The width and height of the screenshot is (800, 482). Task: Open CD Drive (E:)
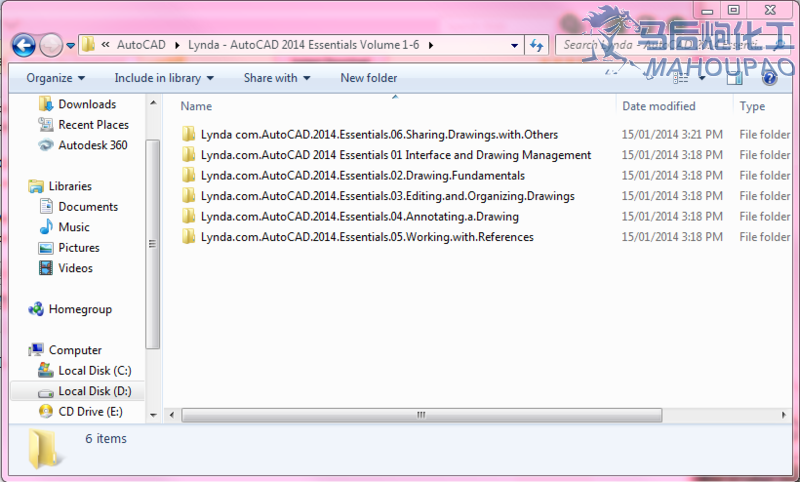click(90, 411)
